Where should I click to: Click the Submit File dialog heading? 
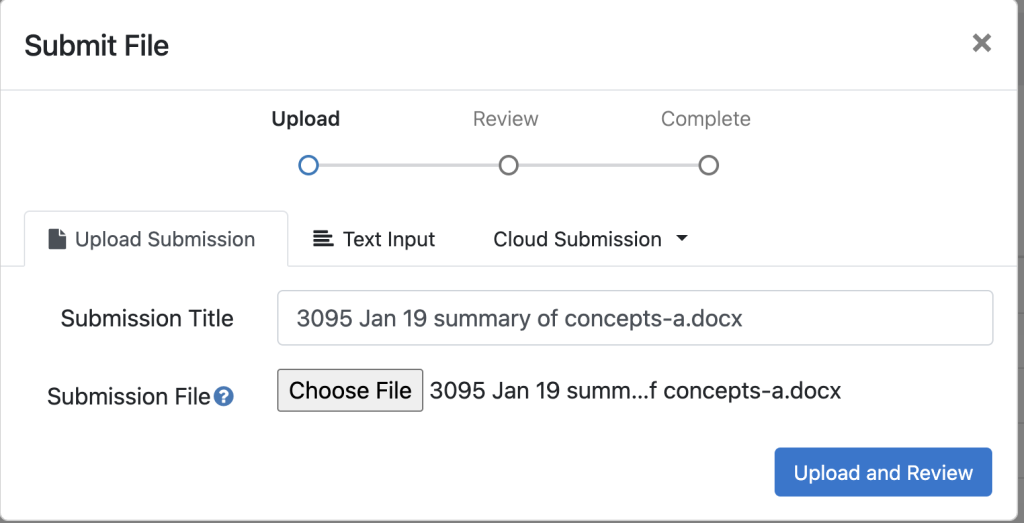(x=97, y=45)
